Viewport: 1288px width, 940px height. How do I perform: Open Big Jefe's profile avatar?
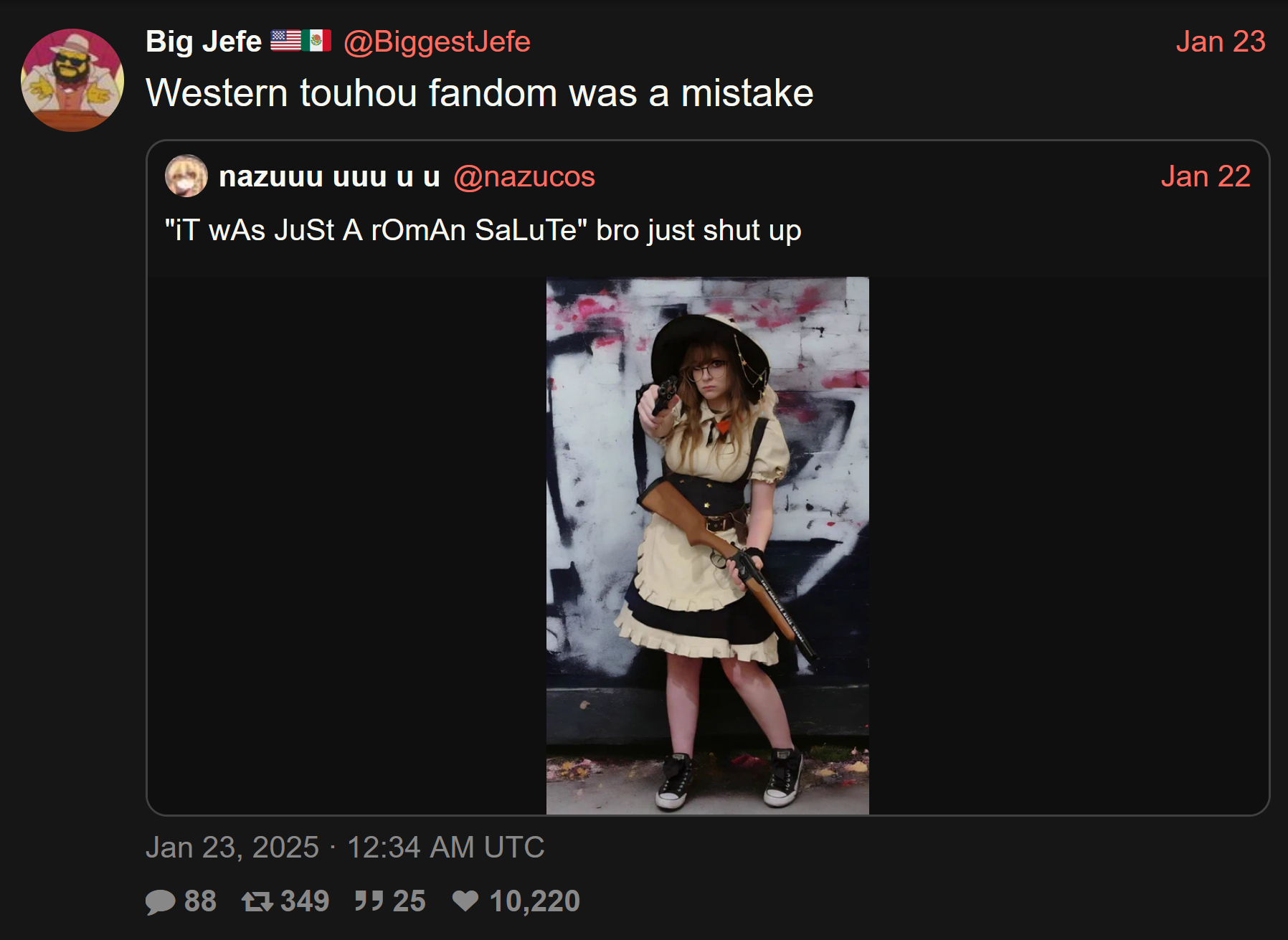[x=72, y=80]
